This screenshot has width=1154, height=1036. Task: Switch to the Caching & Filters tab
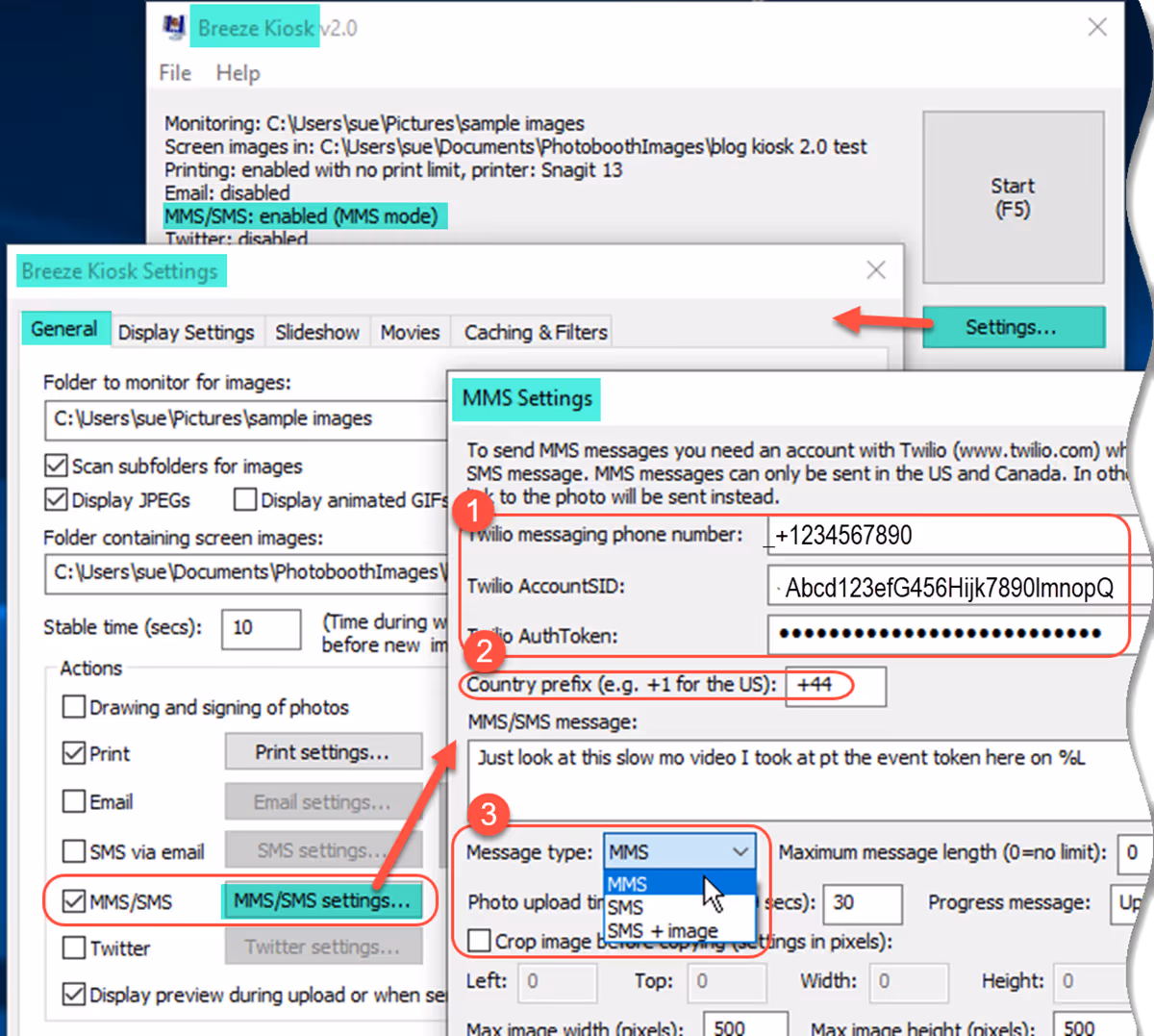[x=536, y=332]
